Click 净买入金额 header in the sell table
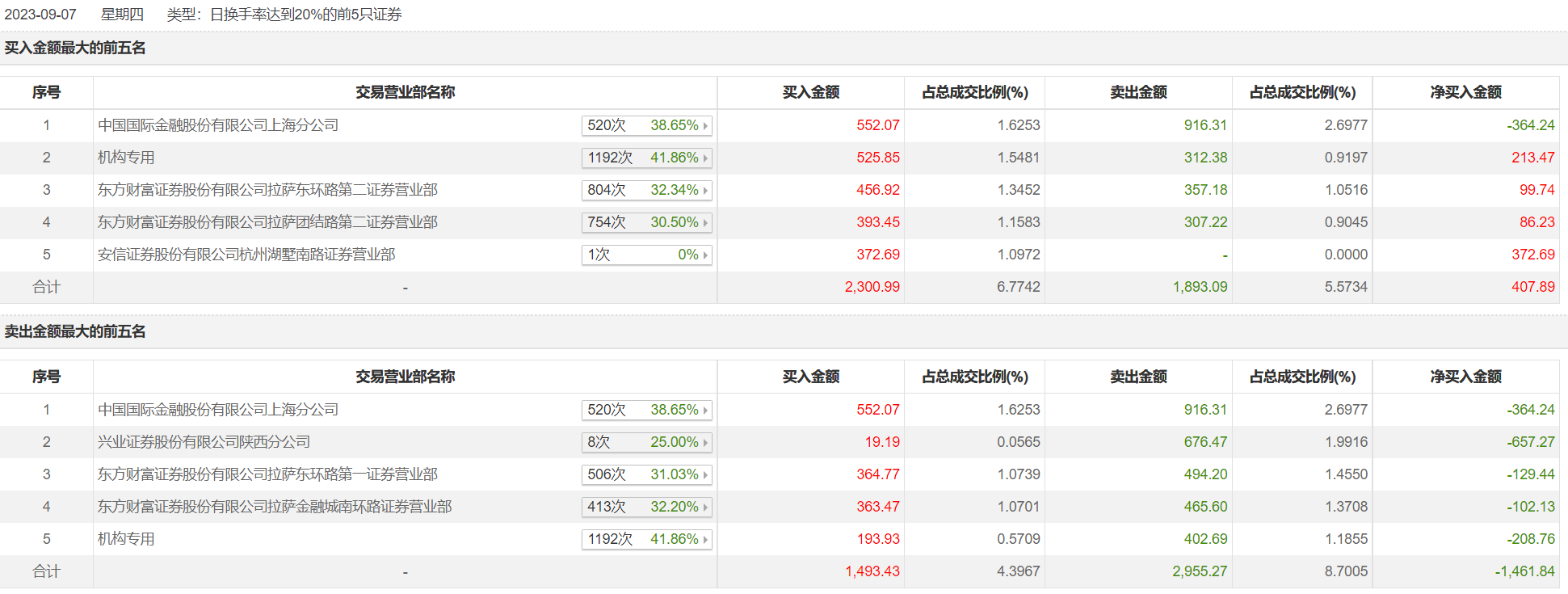Viewport: 1568px width, 594px height. 1465,377
